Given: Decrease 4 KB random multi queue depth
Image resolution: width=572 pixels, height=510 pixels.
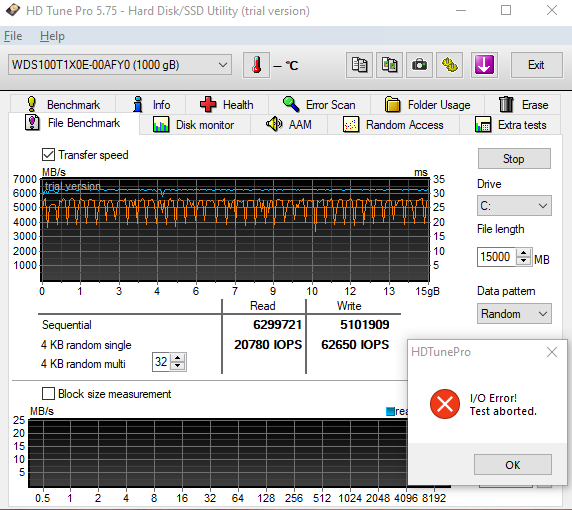Looking at the screenshot, I should click(178, 366).
